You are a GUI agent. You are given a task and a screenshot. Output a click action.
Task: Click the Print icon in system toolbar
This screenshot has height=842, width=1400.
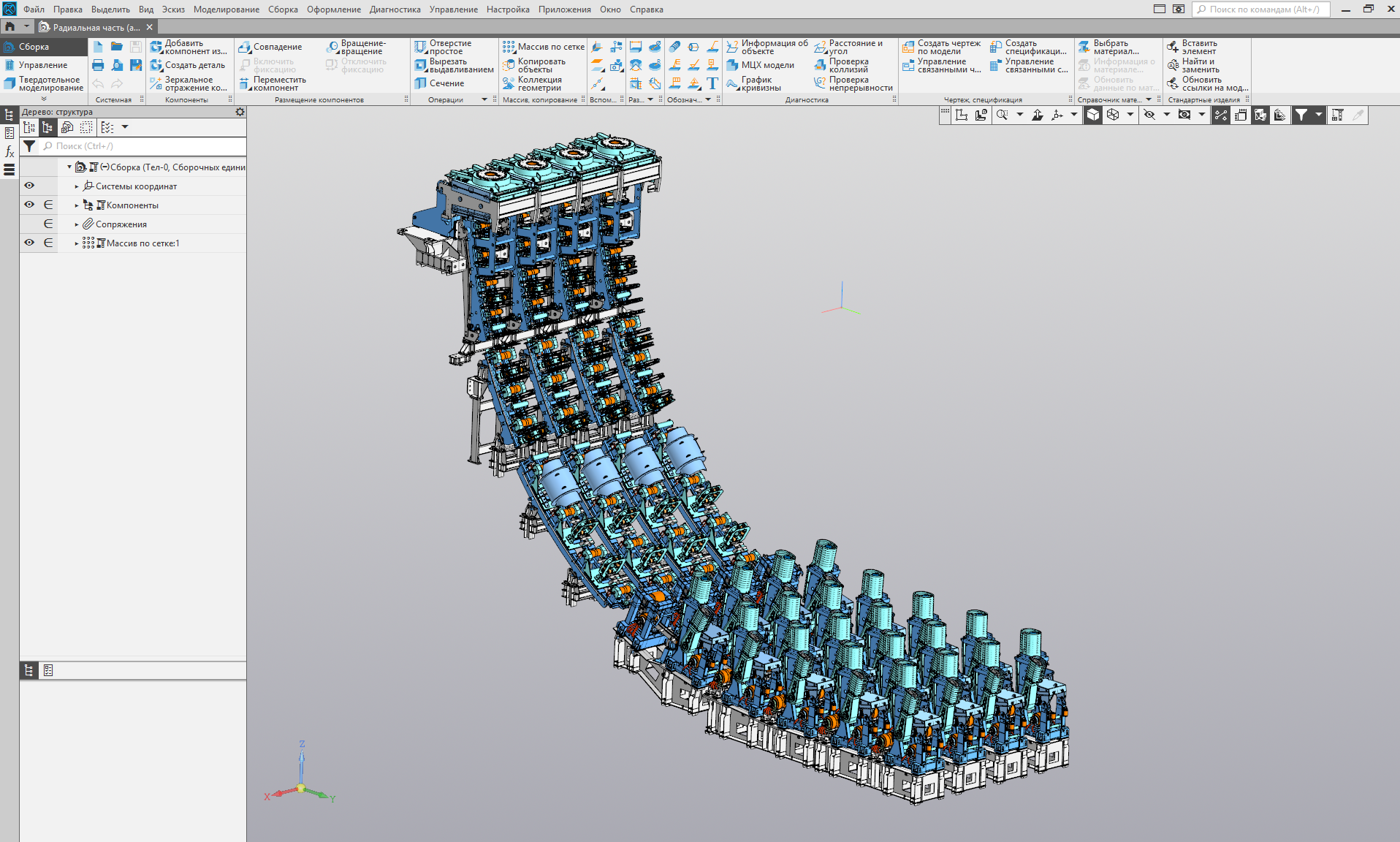tap(98, 65)
